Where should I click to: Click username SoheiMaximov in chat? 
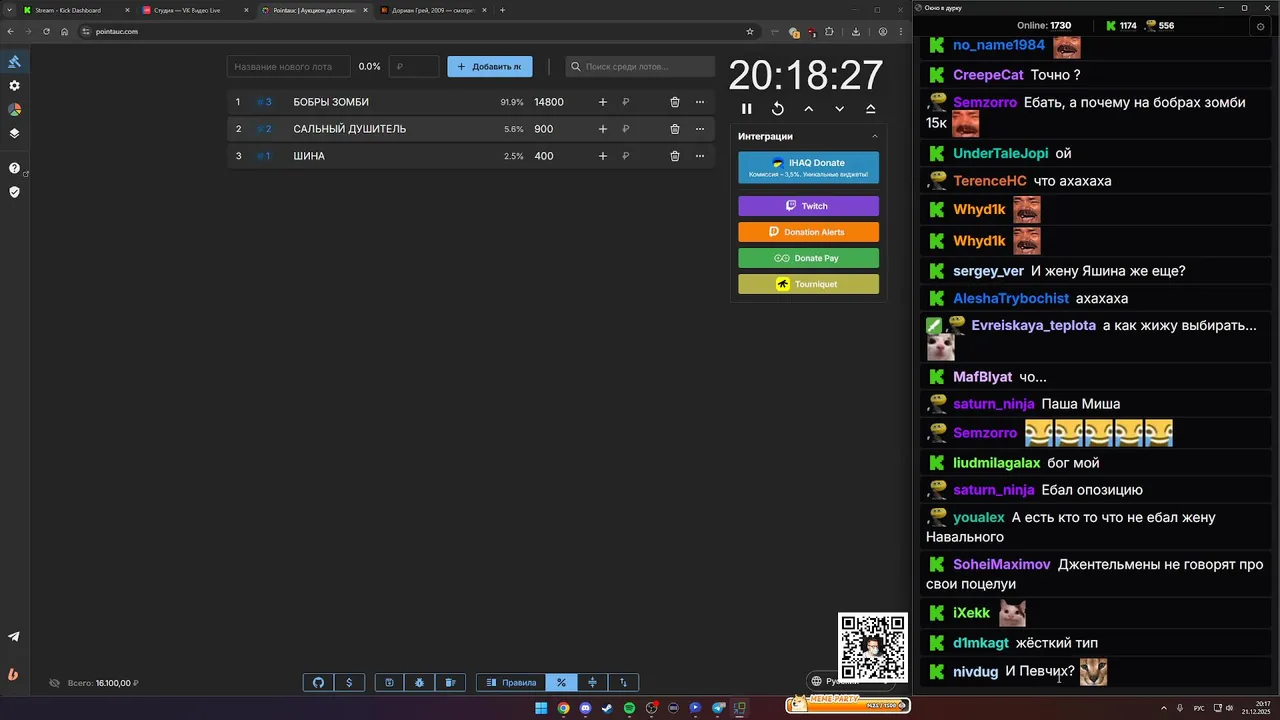[1002, 565]
